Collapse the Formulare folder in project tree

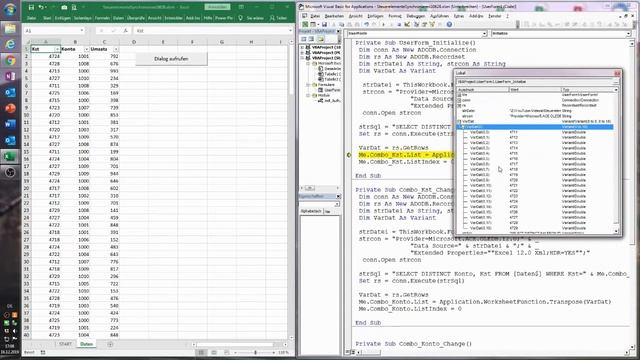pyautogui.click(x=309, y=84)
